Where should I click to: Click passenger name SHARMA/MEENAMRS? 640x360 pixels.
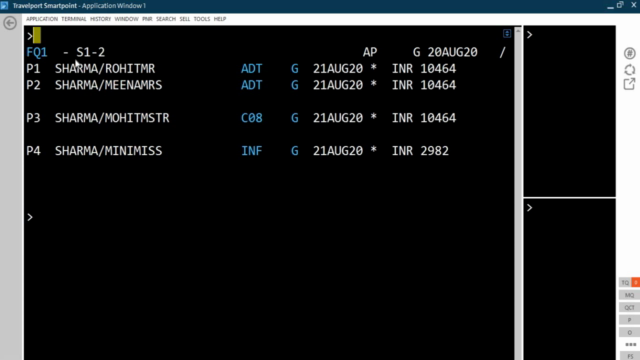pos(109,85)
